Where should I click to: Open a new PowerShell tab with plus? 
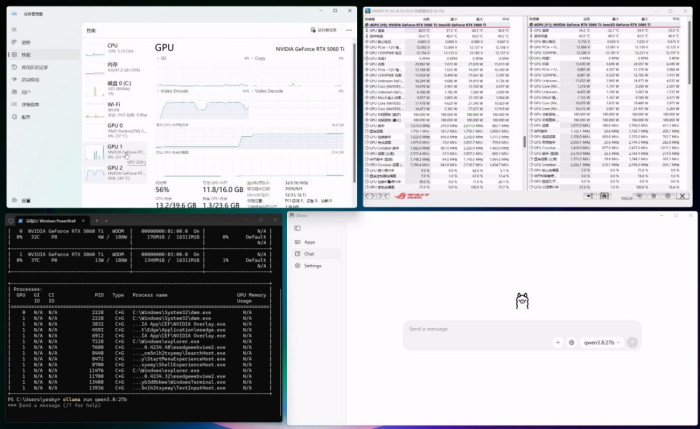click(x=96, y=221)
